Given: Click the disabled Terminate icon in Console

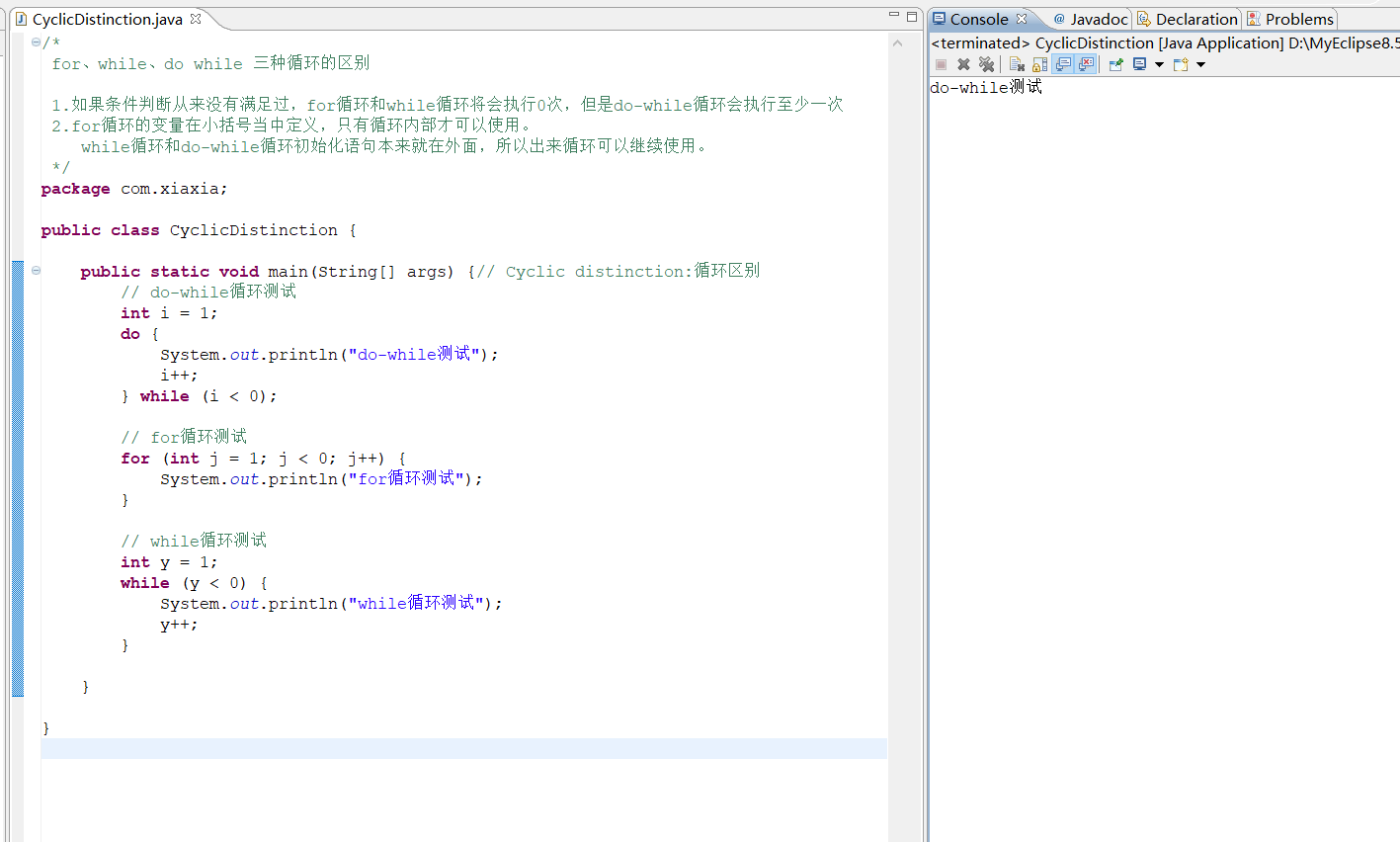Looking at the screenshot, I should [941, 64].
